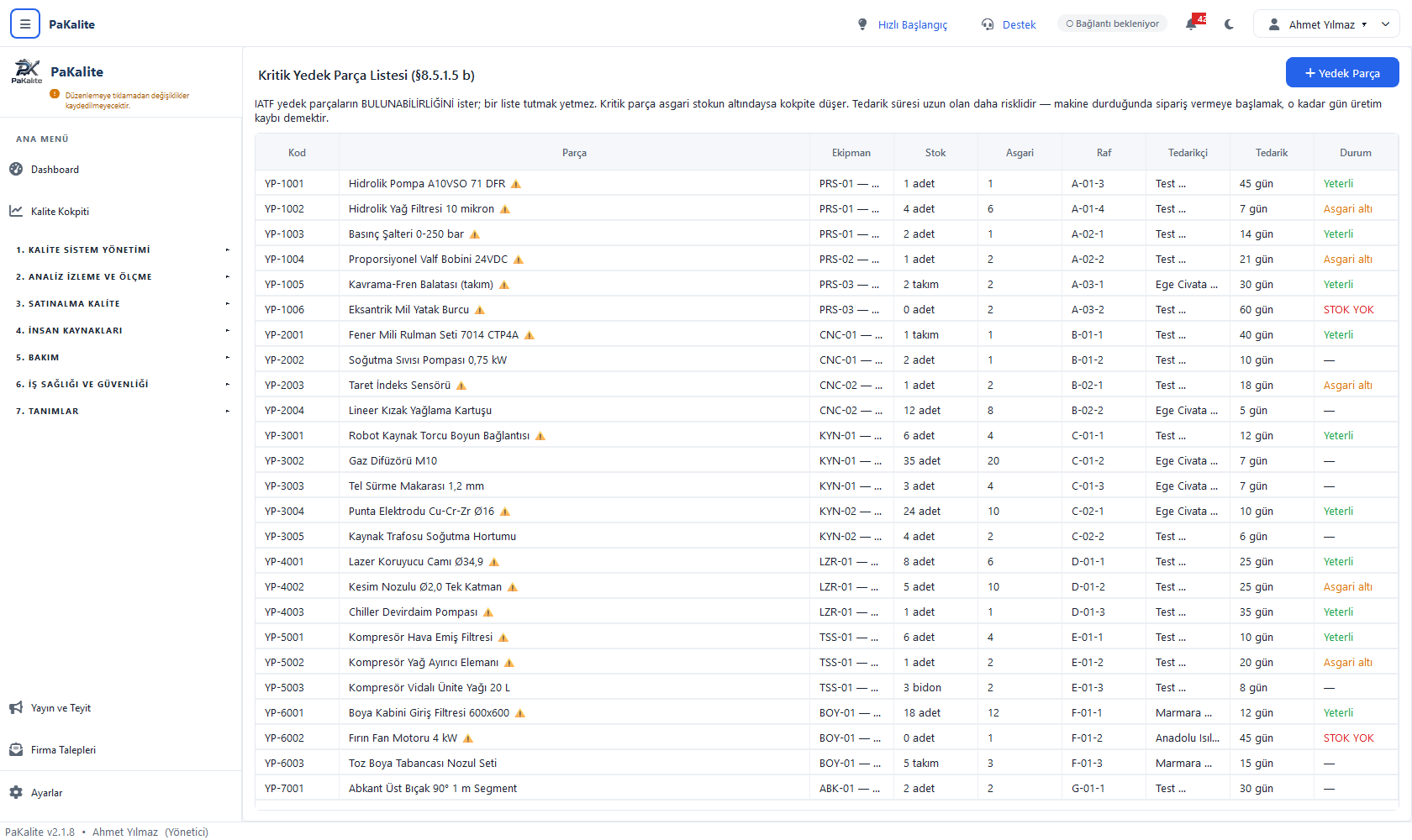Expand 7. Tanımlar menu section
The image size is (1412, 840).
coord(121,411)
